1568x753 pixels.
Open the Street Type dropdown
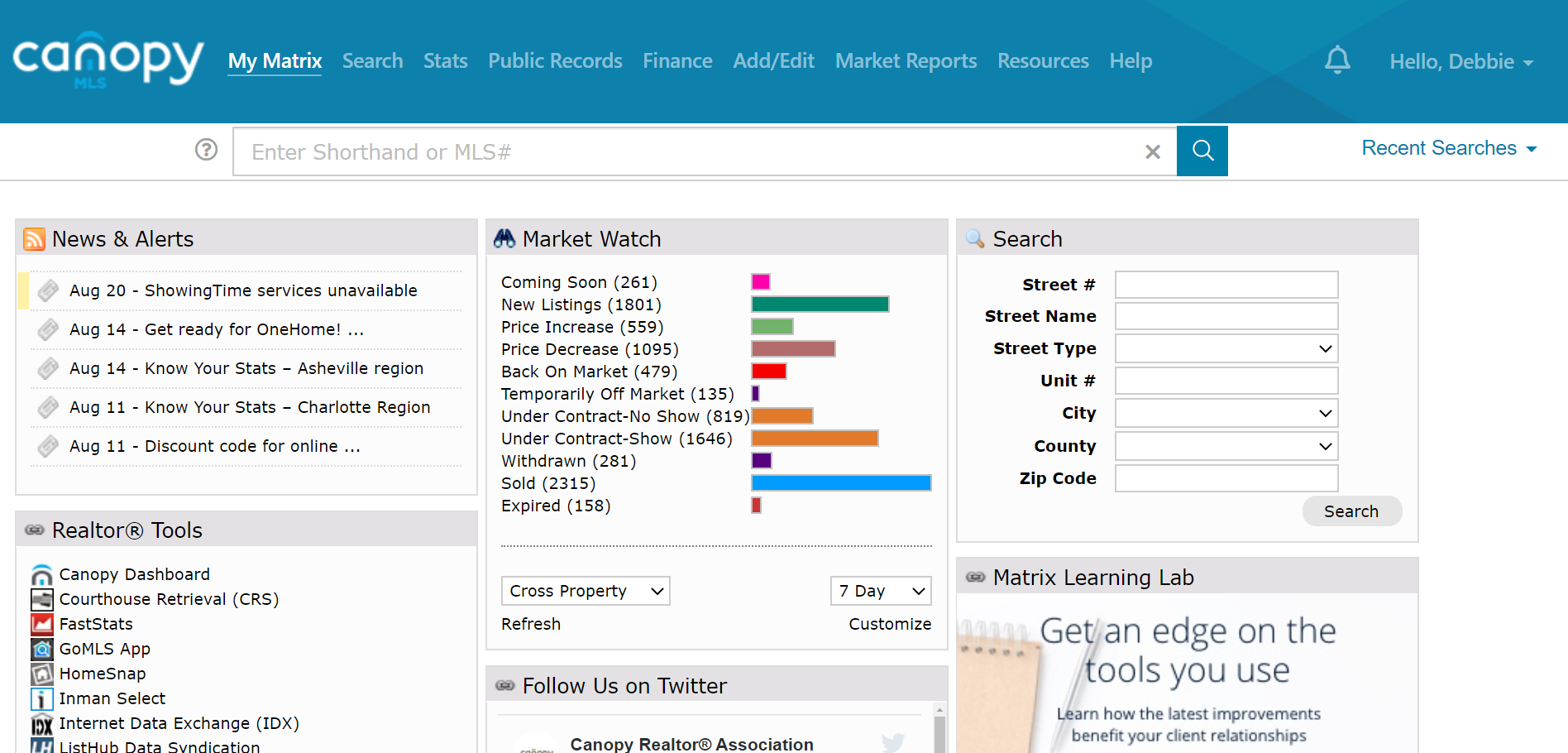coord(1226,348)
